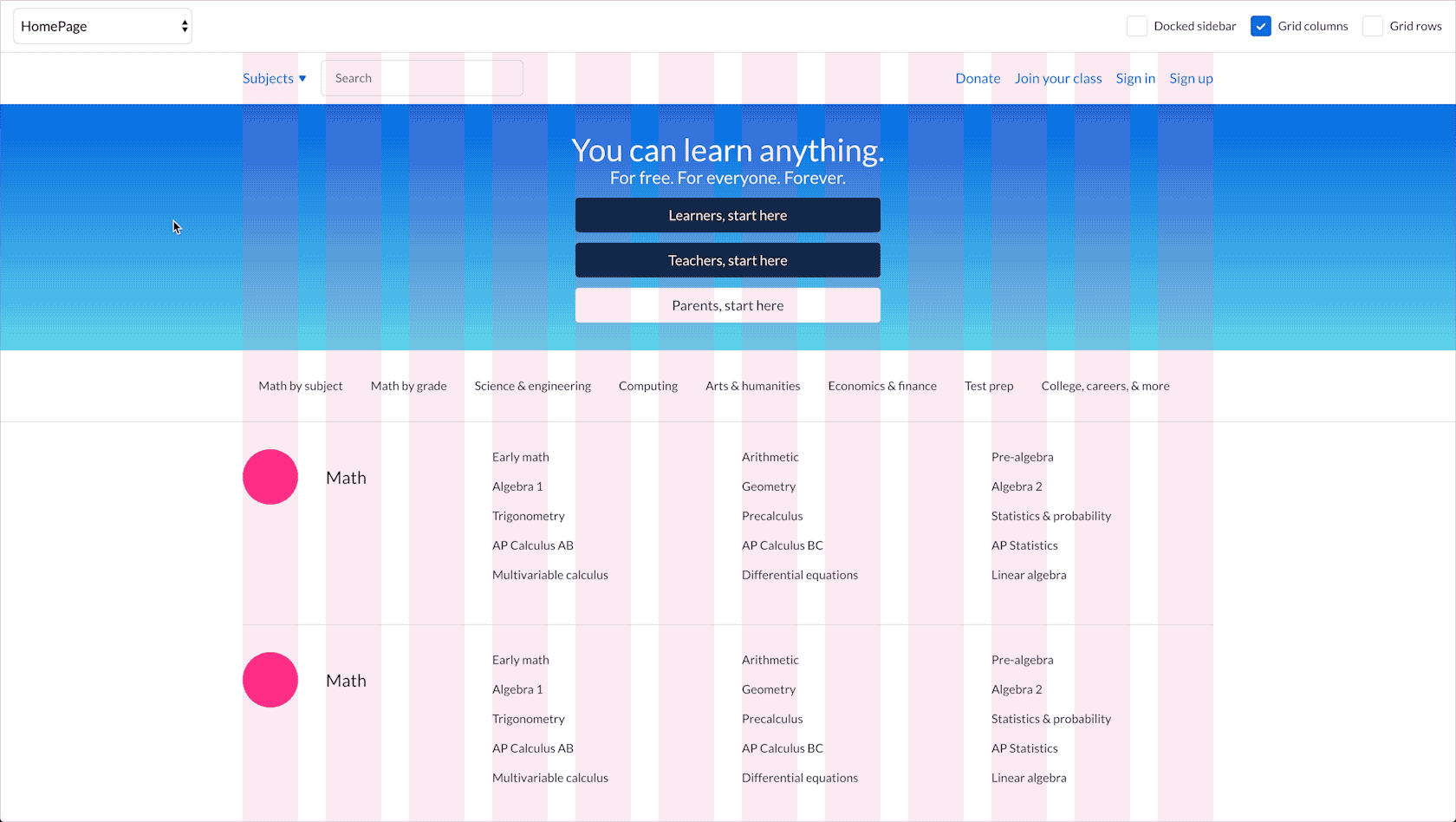1456x822 pixels.
Task: Click the Sign up link
Action: [x=1191, y=78]
